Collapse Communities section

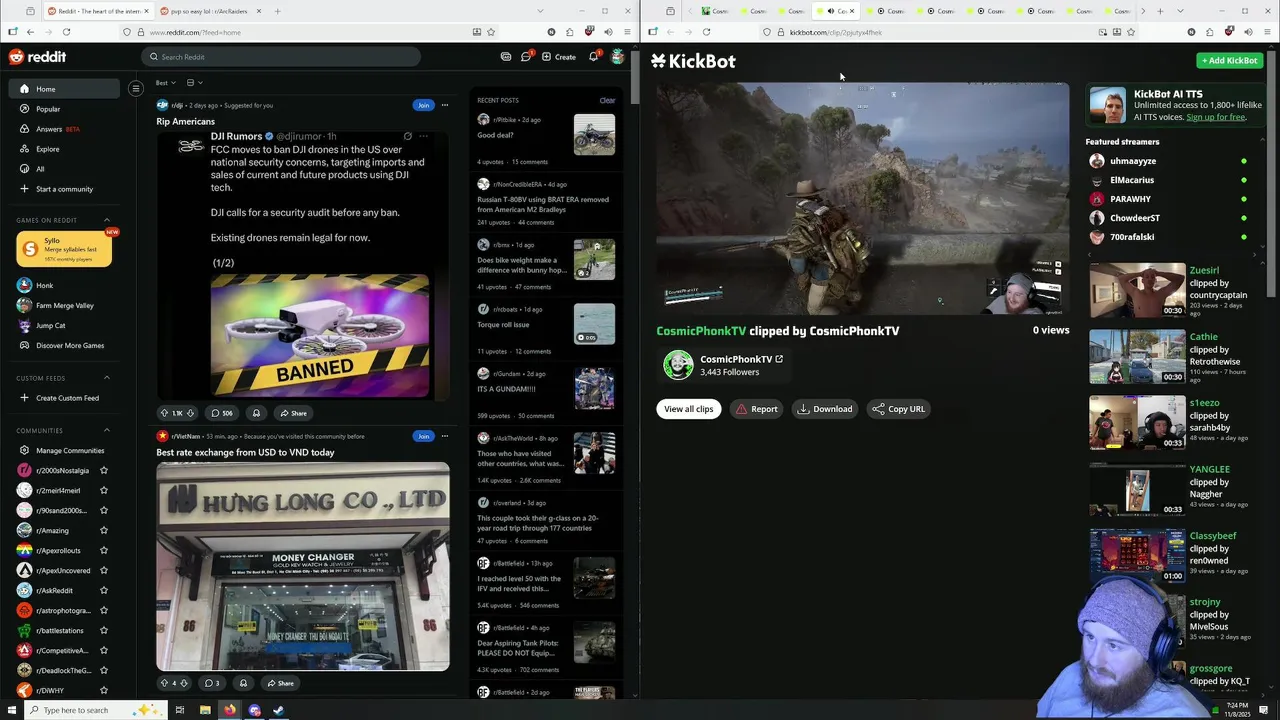pos(107,430)
